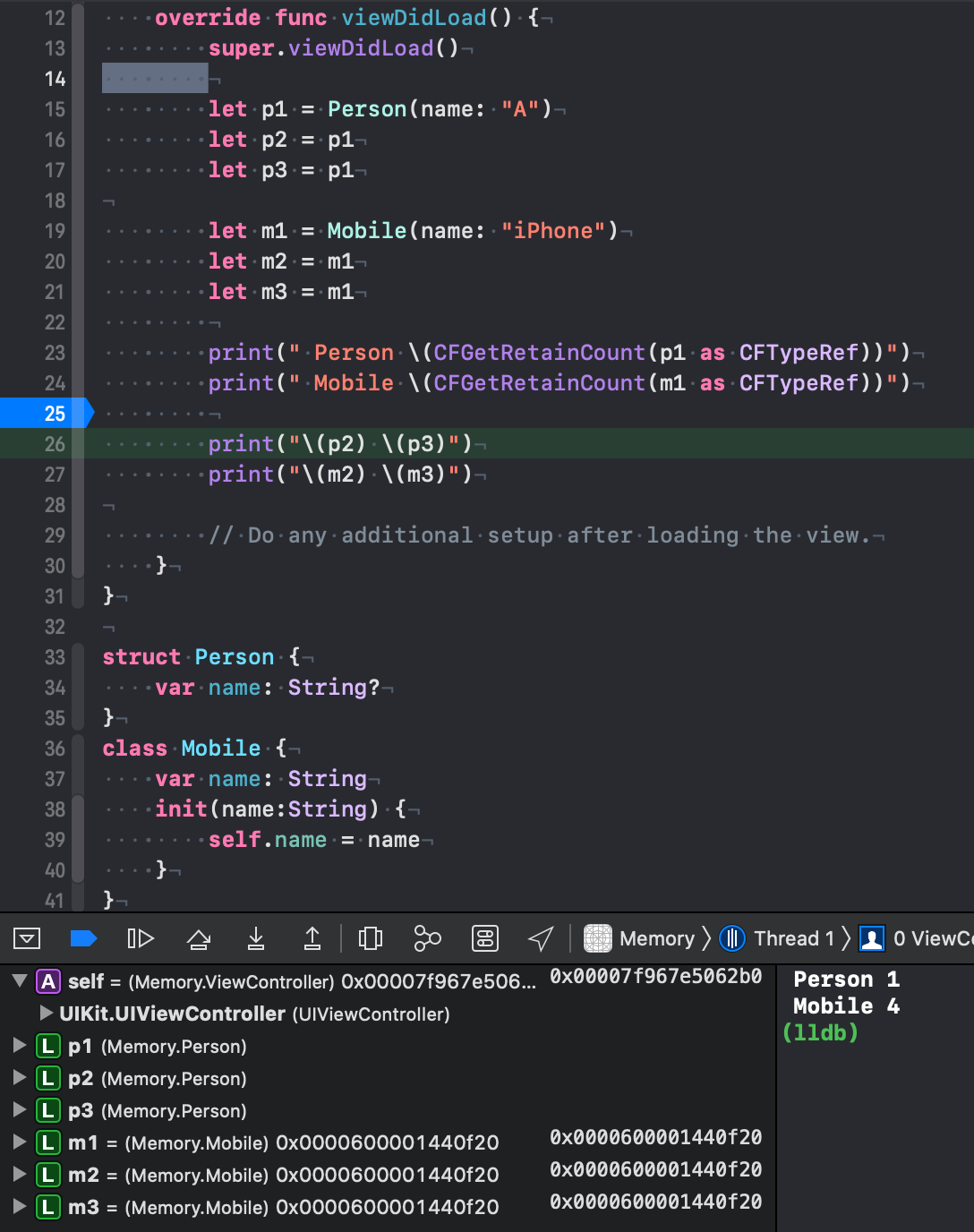Screen dimensions: 974x1232
Task: Click the Step Into icon
Action: pos(256,939)
